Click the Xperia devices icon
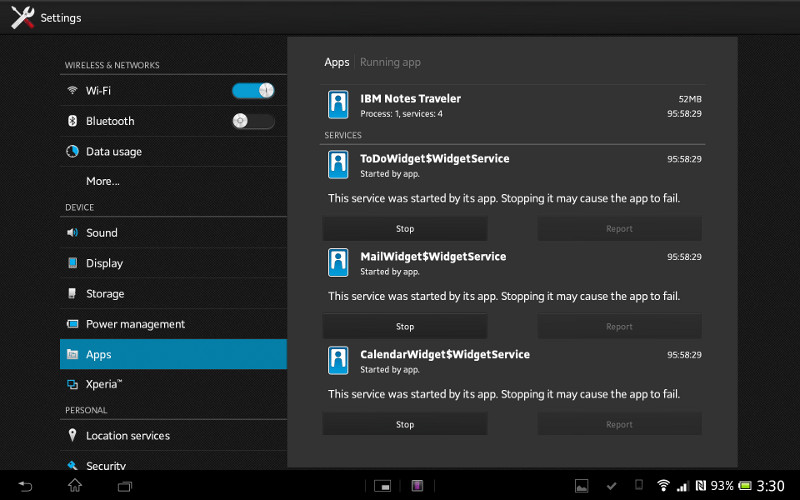The height and width of the screenshot is (500, 800). [x=72, y=384]
